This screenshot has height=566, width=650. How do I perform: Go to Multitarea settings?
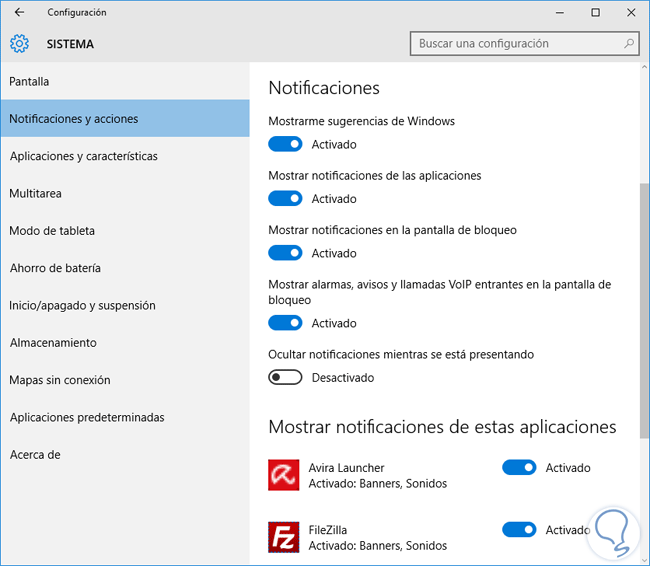pyautogui.click(x=35, y=193)
